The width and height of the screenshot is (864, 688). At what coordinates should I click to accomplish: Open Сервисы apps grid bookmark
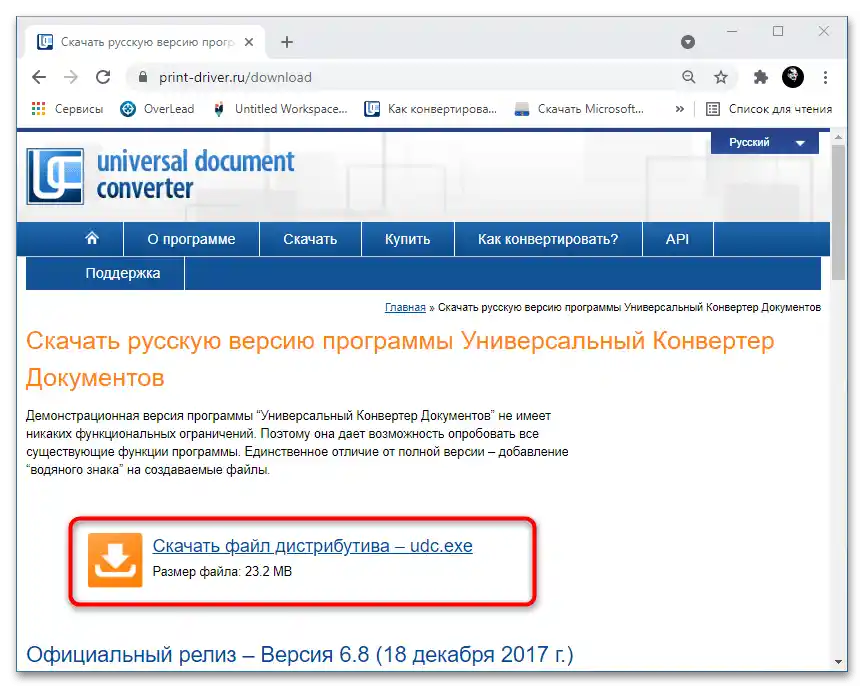(67, 109)
